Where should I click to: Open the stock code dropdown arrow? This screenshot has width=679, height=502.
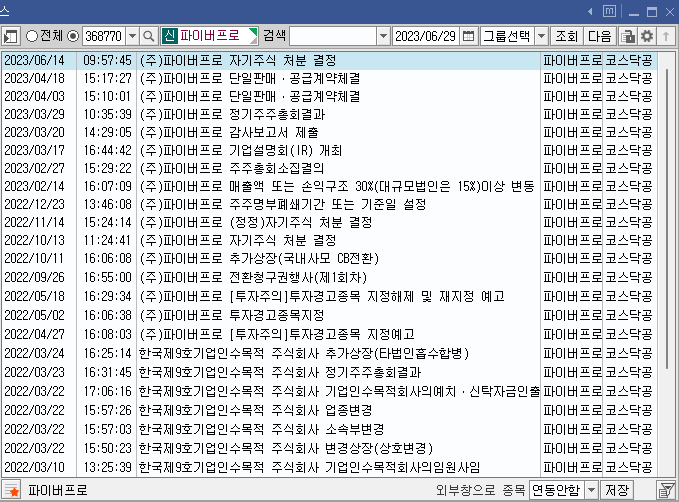click(x=133, y=36)
